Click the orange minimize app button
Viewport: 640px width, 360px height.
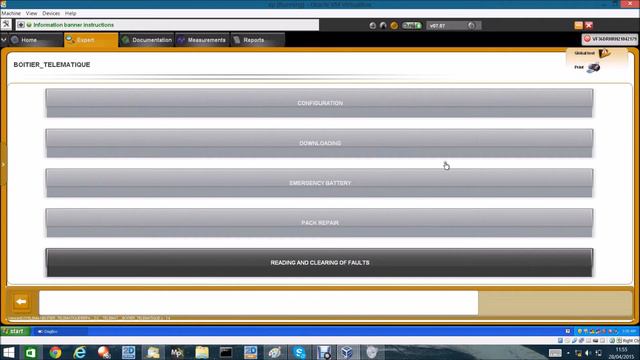pos(578,25)
